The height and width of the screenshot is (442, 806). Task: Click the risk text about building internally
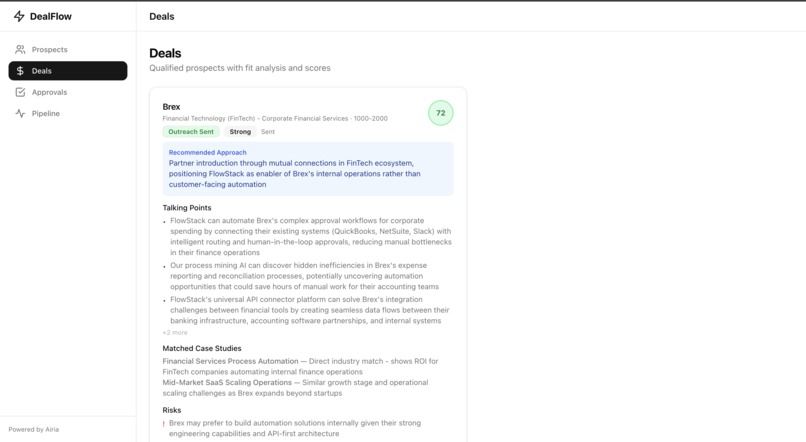click(x=295, y=428)
